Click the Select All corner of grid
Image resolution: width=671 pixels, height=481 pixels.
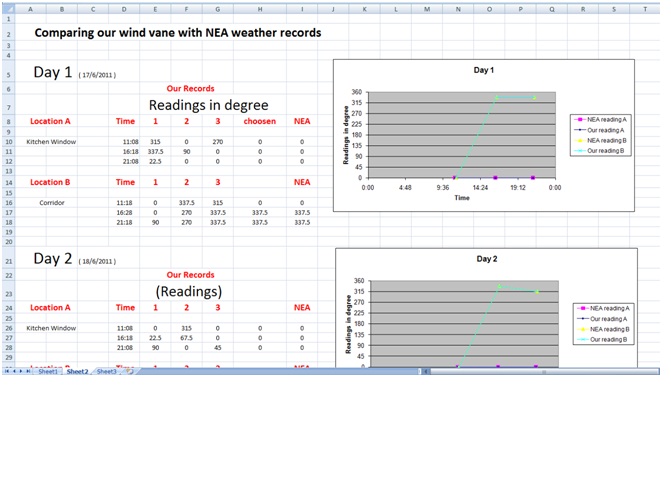[x=9, y=9]
